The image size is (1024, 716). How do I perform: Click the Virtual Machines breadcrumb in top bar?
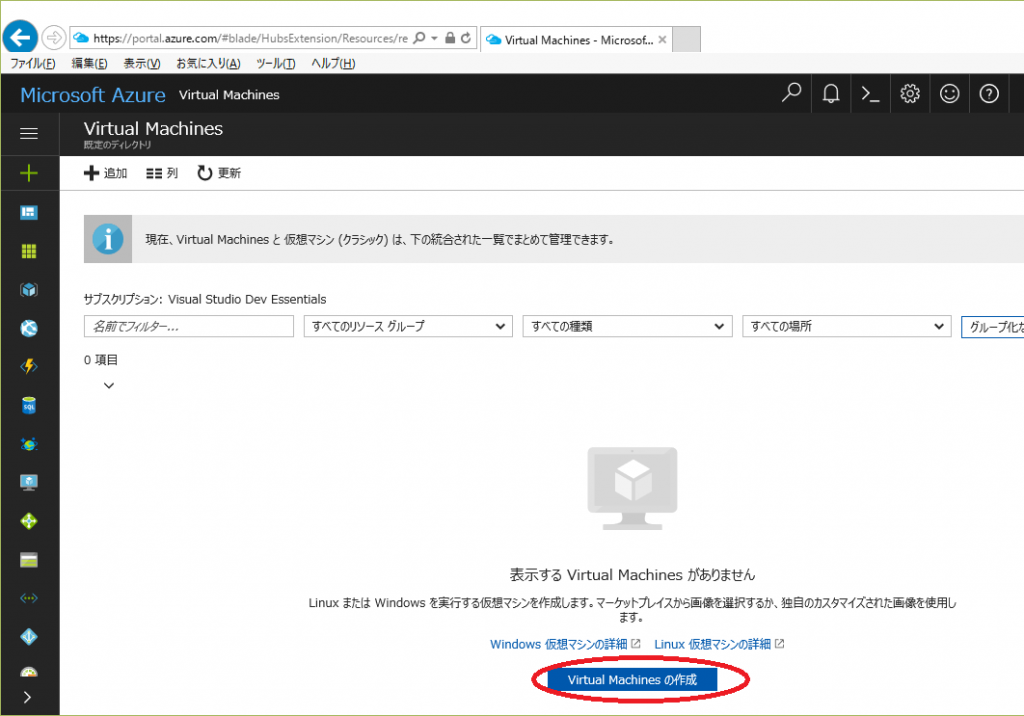point(229,95)
